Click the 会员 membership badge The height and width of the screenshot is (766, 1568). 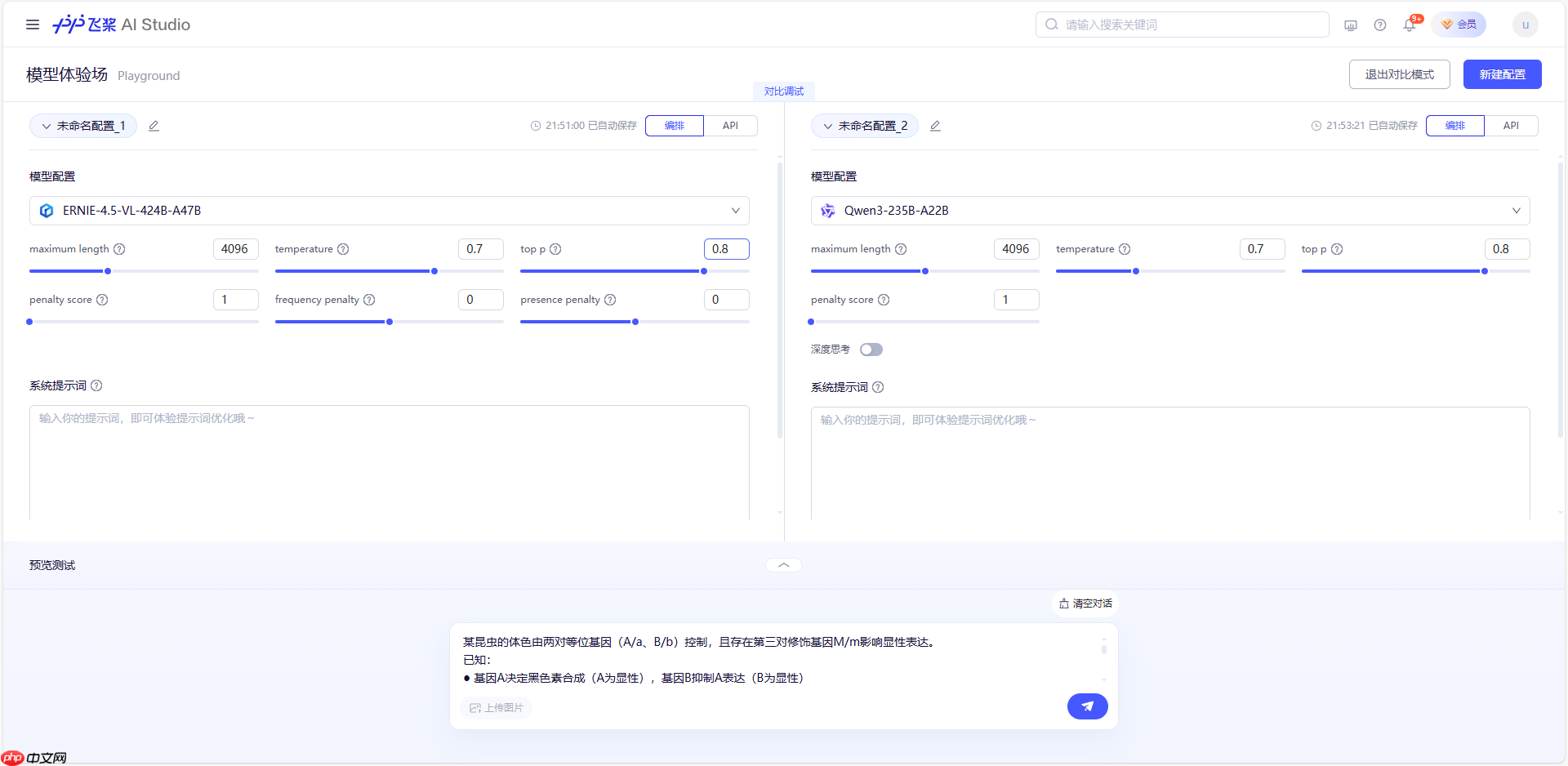coord(1459,24)
